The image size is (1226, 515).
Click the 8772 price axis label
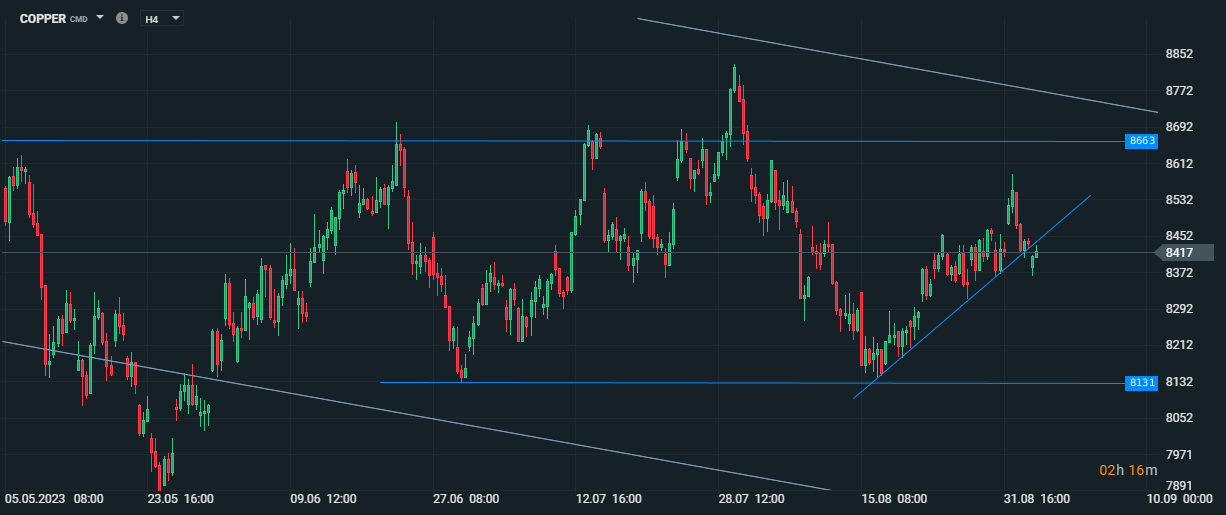[x=1179, y=91]
